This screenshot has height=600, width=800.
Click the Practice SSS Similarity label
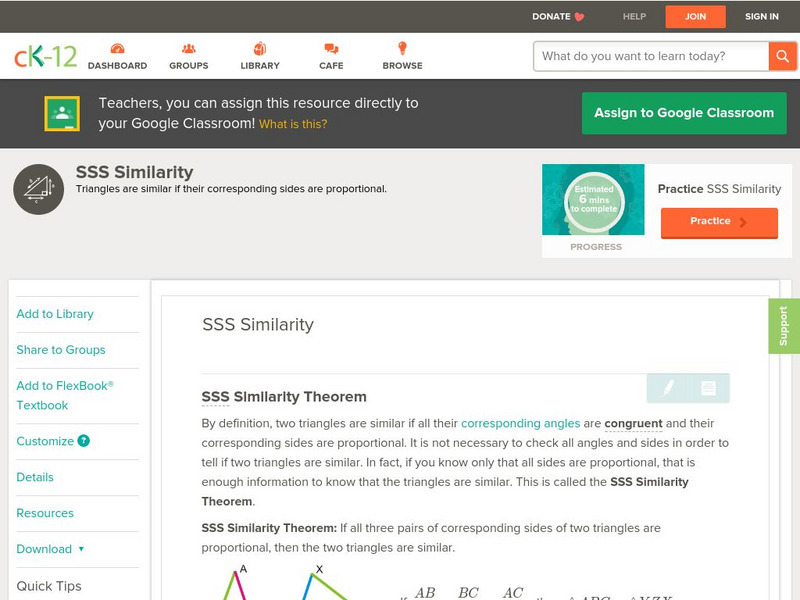(719, 189)
